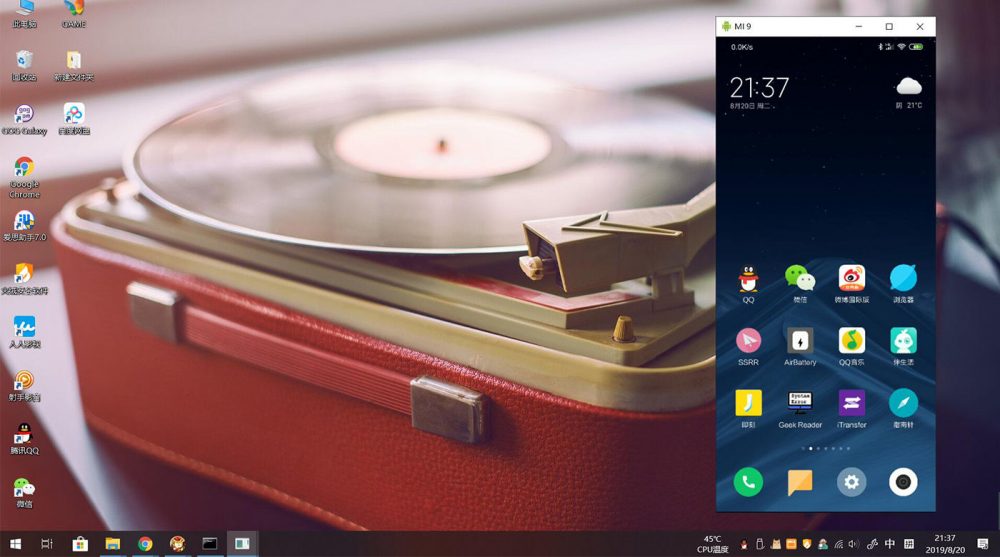Click the active MI 9 mirror taskbar button

(x=242, y=544)
